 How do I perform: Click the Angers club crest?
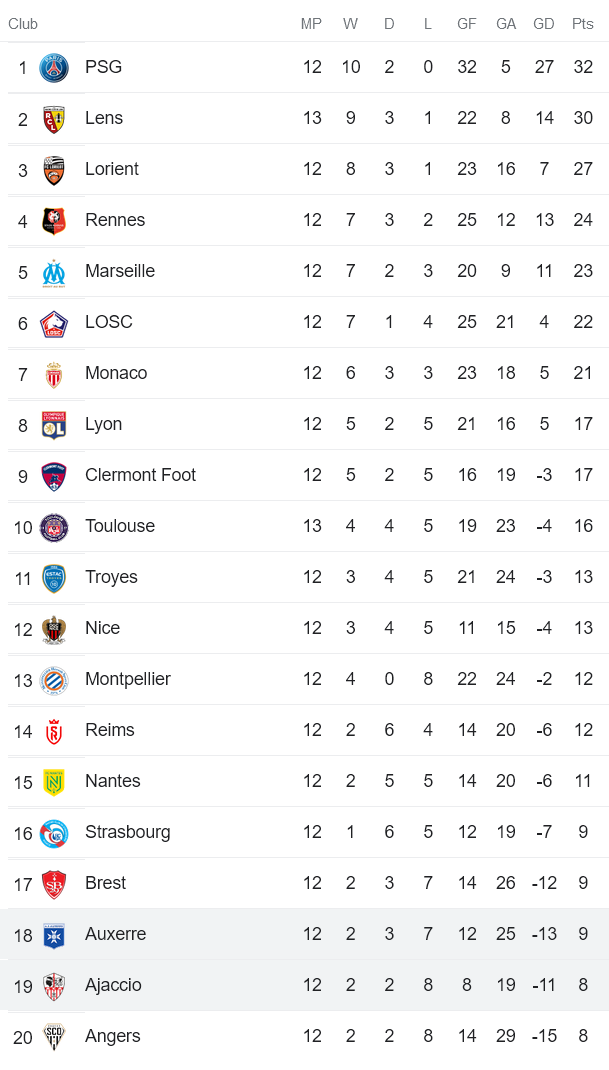point(54,1037)
